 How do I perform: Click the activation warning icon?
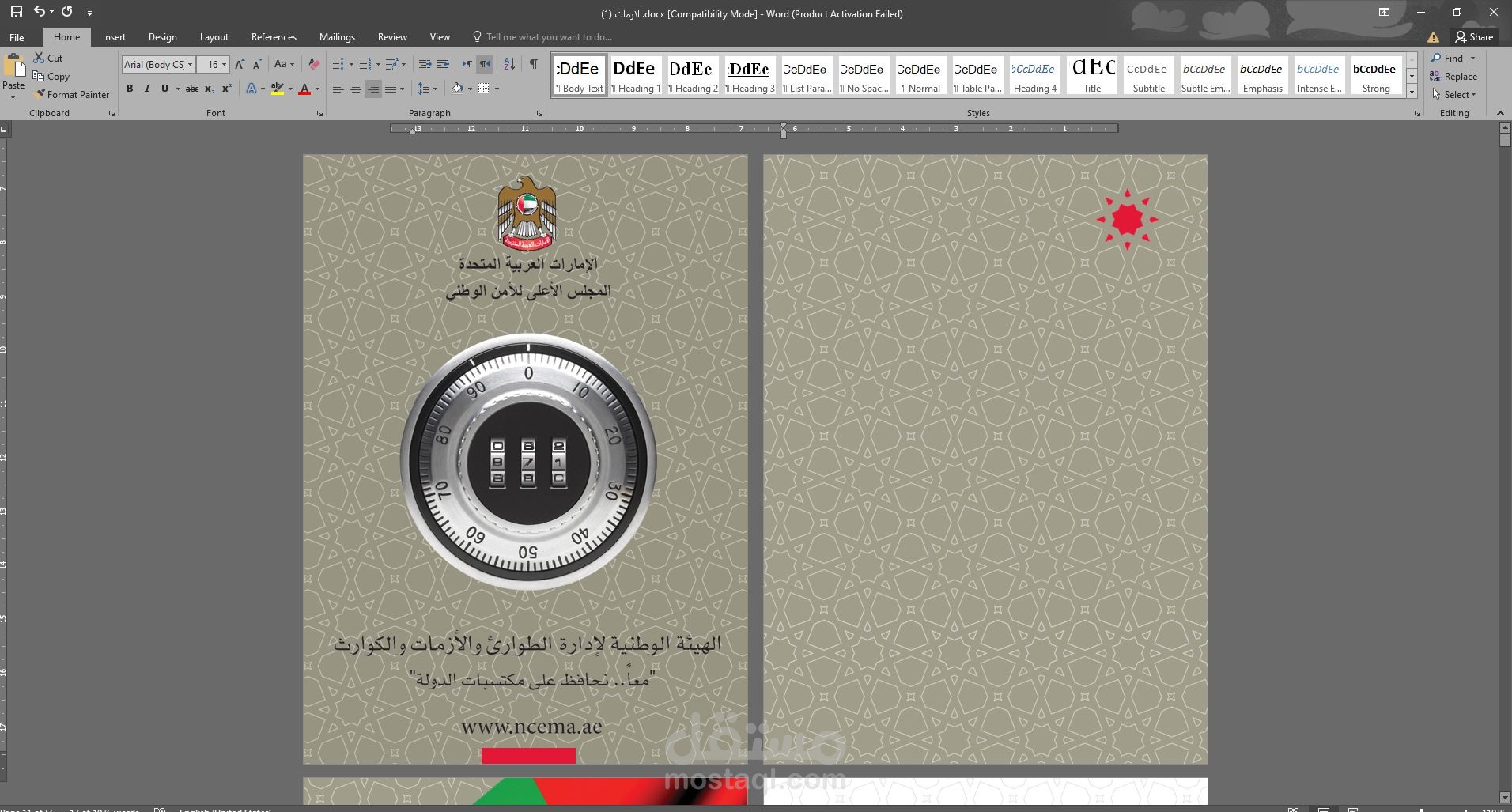tap(1433, 37)
